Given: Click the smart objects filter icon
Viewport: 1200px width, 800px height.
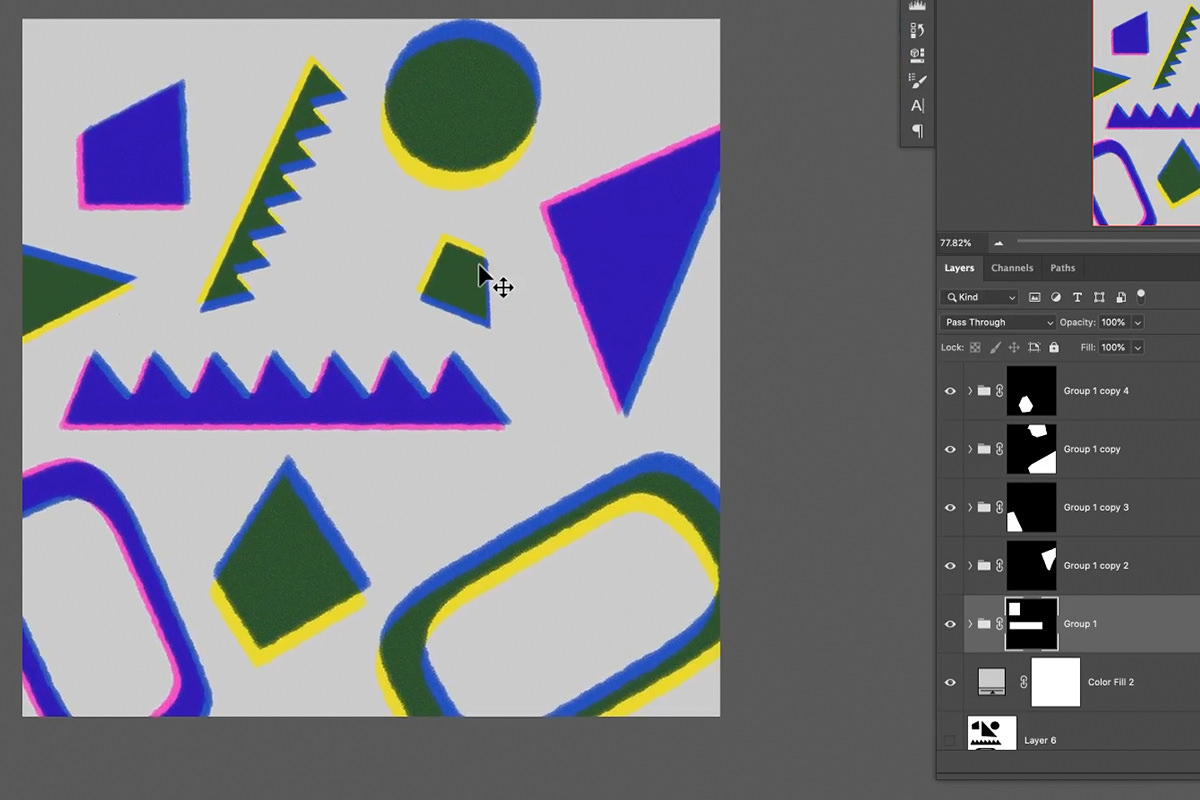Looking at the screenshot, I should [x=1121, y=297].
